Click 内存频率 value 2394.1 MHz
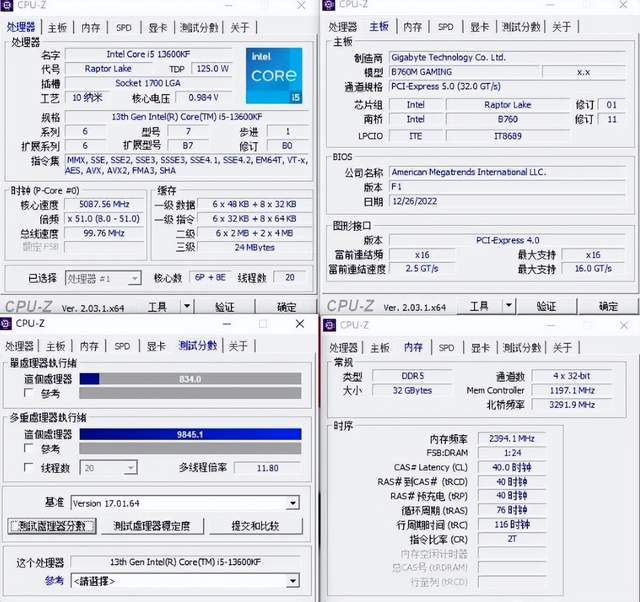 click(512, 438)
